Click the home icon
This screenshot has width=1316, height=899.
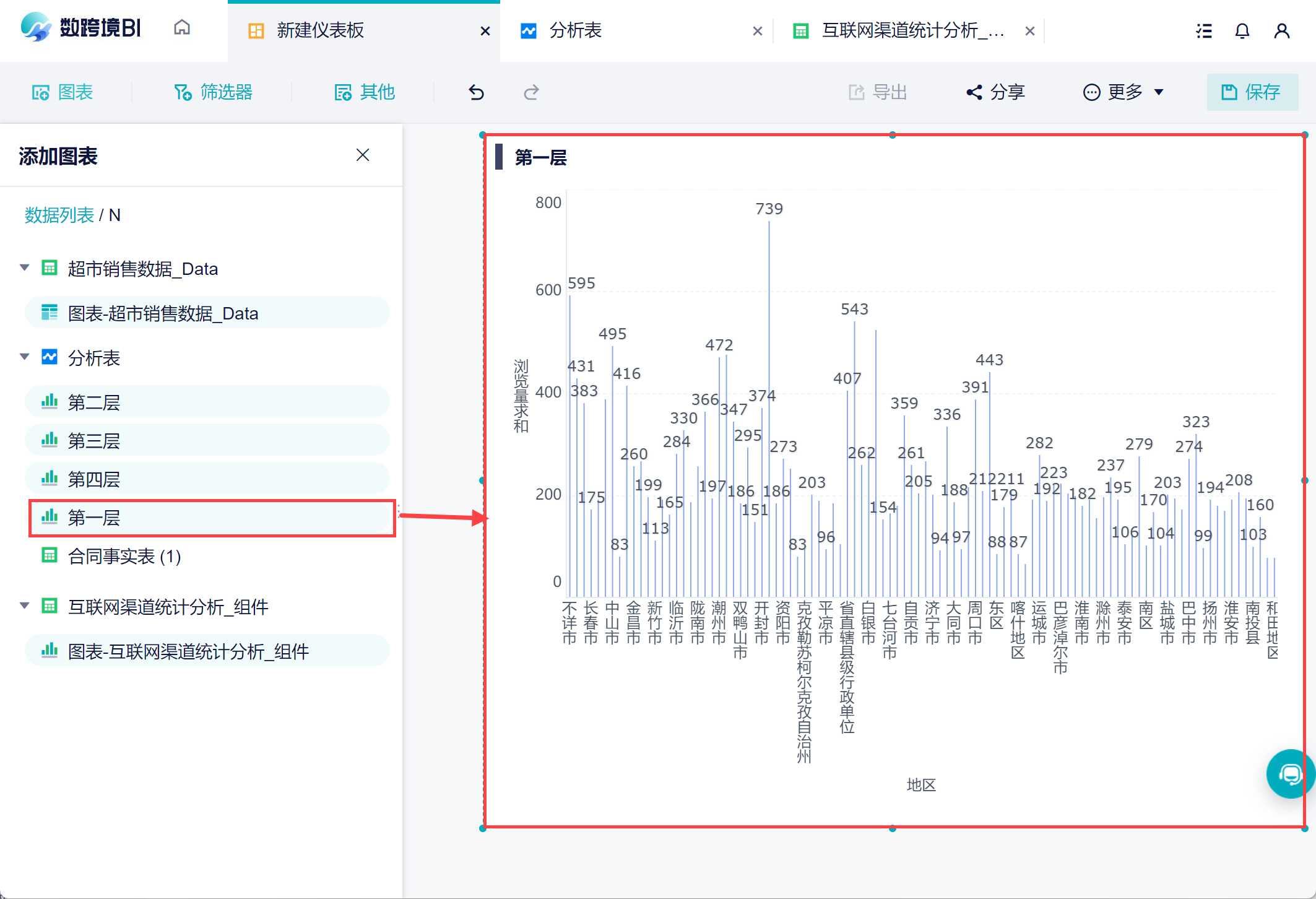point(181,28)
